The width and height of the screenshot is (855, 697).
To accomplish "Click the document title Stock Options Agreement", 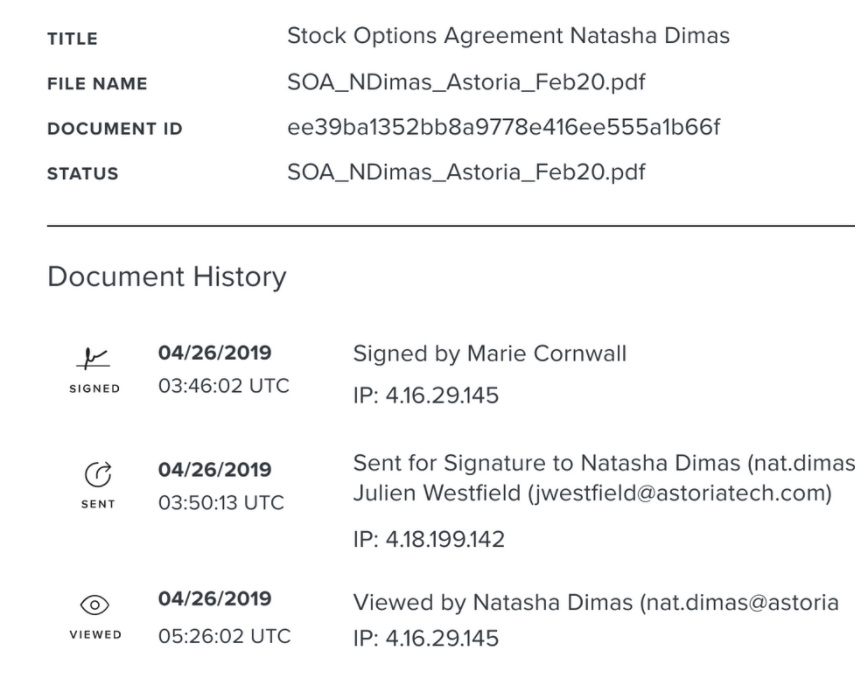I will (x=508, y=36).
